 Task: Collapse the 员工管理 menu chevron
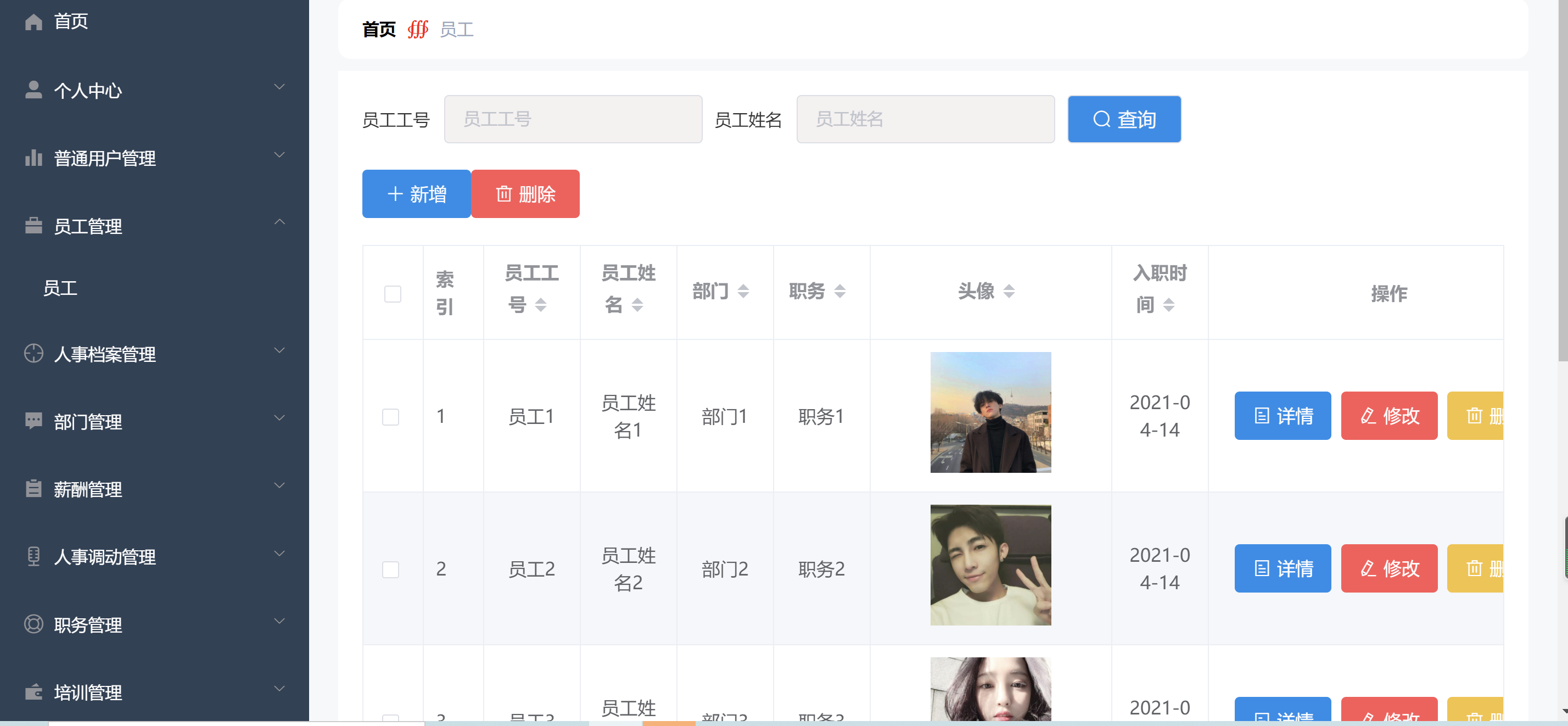click(279, 222)
